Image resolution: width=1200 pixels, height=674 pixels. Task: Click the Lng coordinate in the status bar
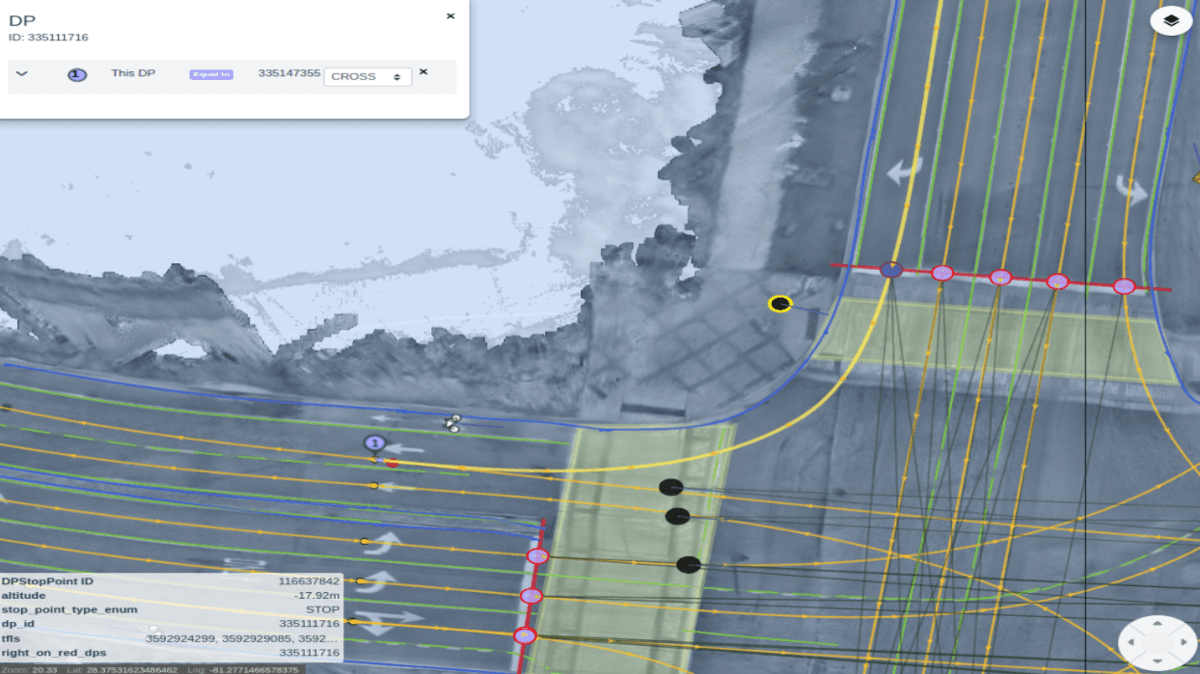tap(241, 669)
